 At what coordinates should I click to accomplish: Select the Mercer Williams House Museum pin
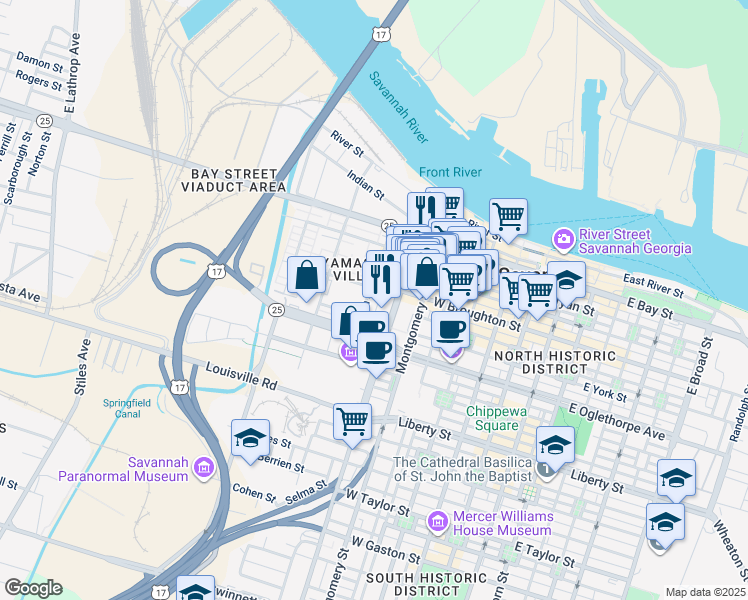[437, 523]
